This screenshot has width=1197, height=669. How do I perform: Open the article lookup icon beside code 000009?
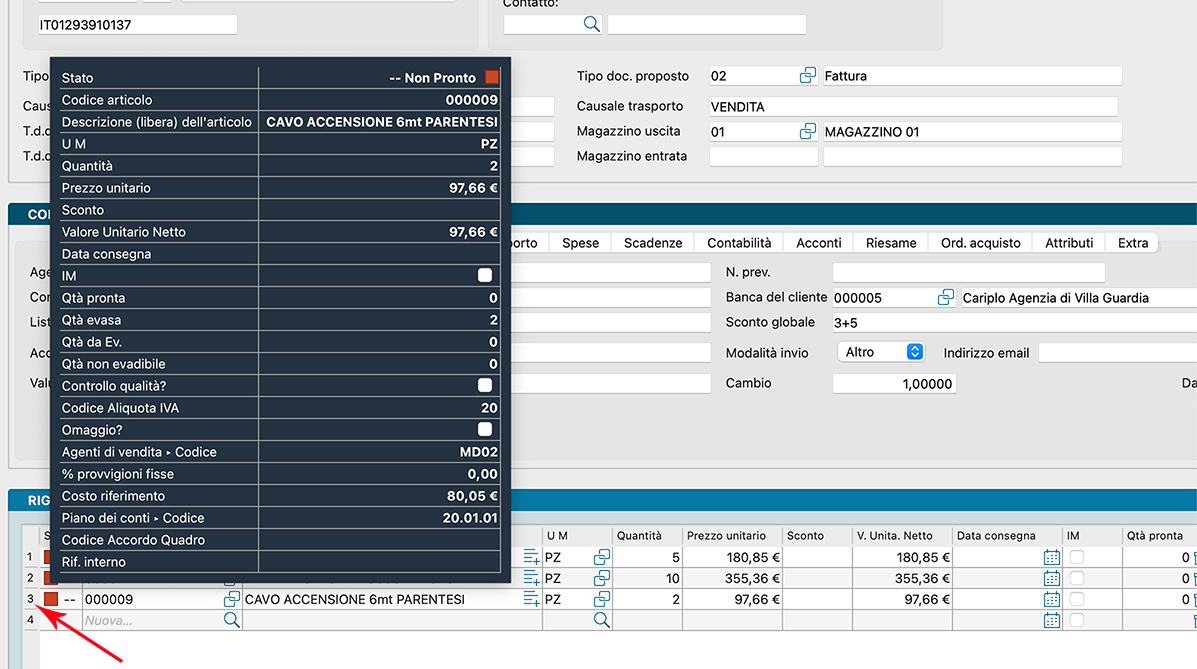[231, 599]
